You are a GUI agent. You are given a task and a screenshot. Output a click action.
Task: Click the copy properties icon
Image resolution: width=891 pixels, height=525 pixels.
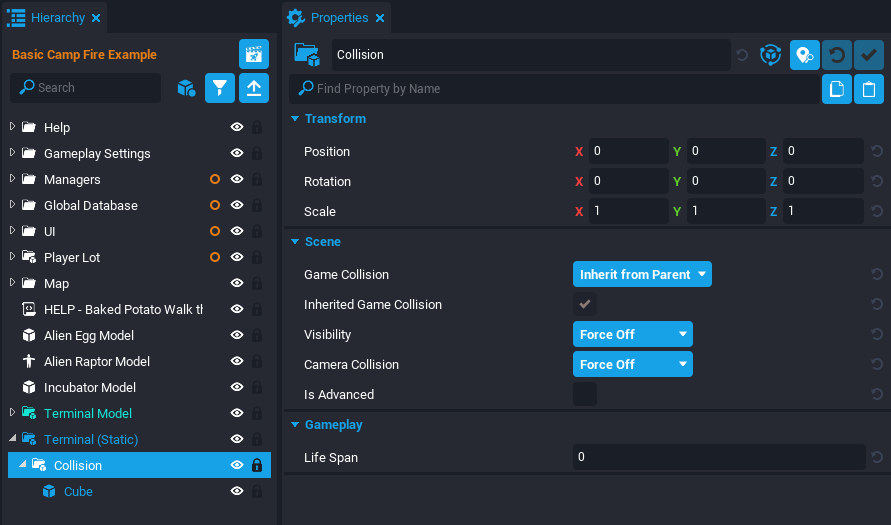[x=837, y=89]
